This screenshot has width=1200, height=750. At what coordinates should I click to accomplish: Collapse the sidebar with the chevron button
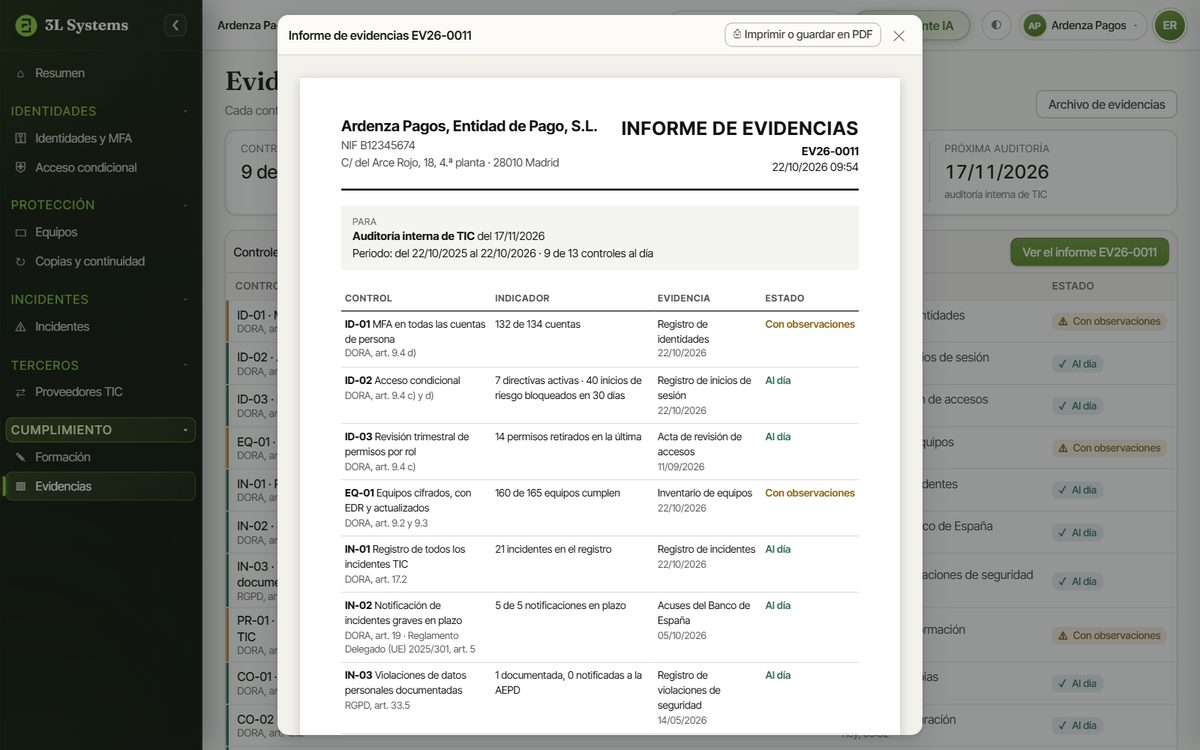pos(175,25)
